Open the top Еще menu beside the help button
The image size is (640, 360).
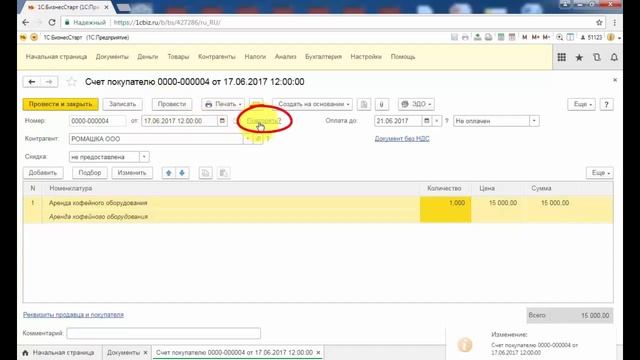[582, 104]
